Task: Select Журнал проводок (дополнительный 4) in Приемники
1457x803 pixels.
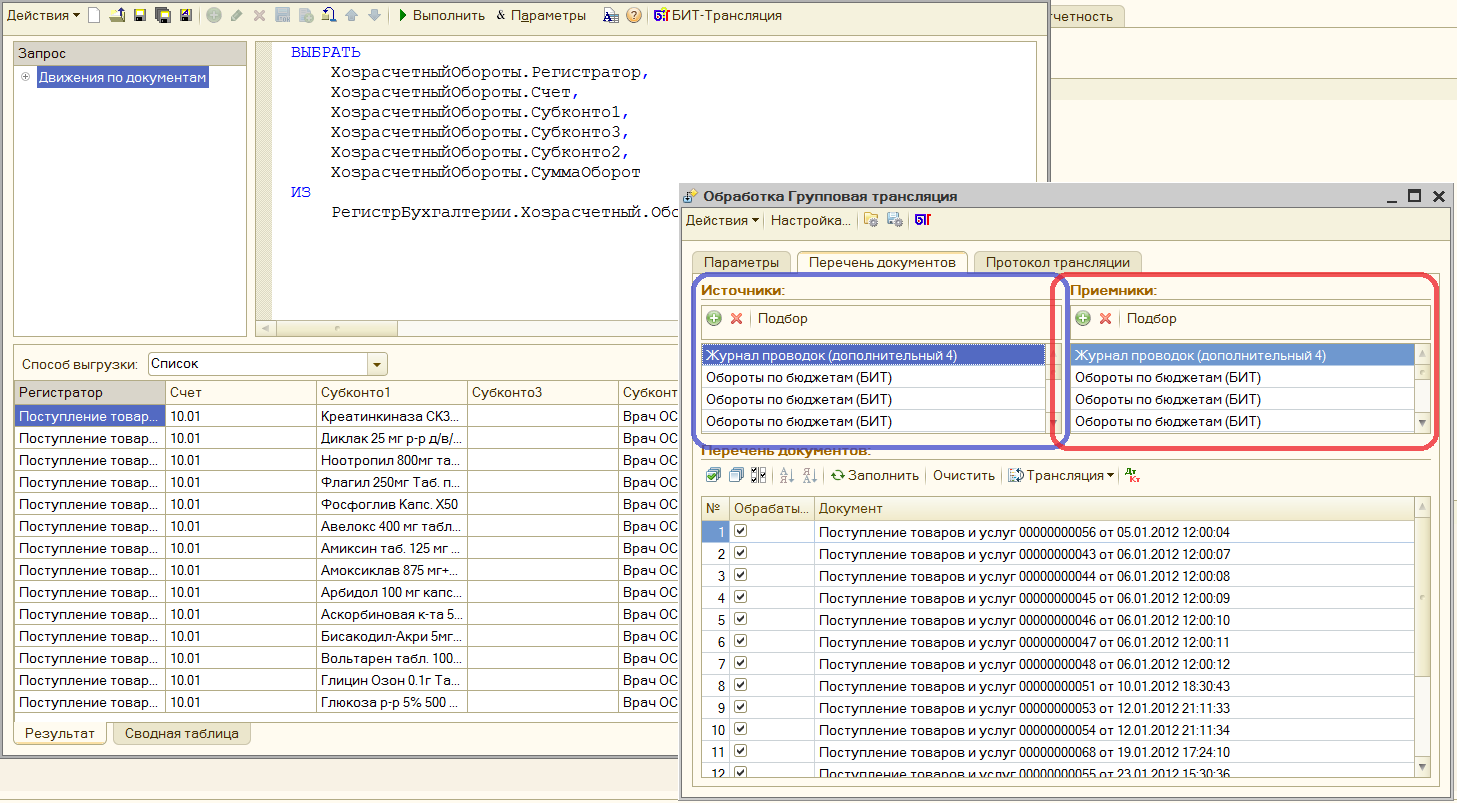Action: coord(1243,355)
